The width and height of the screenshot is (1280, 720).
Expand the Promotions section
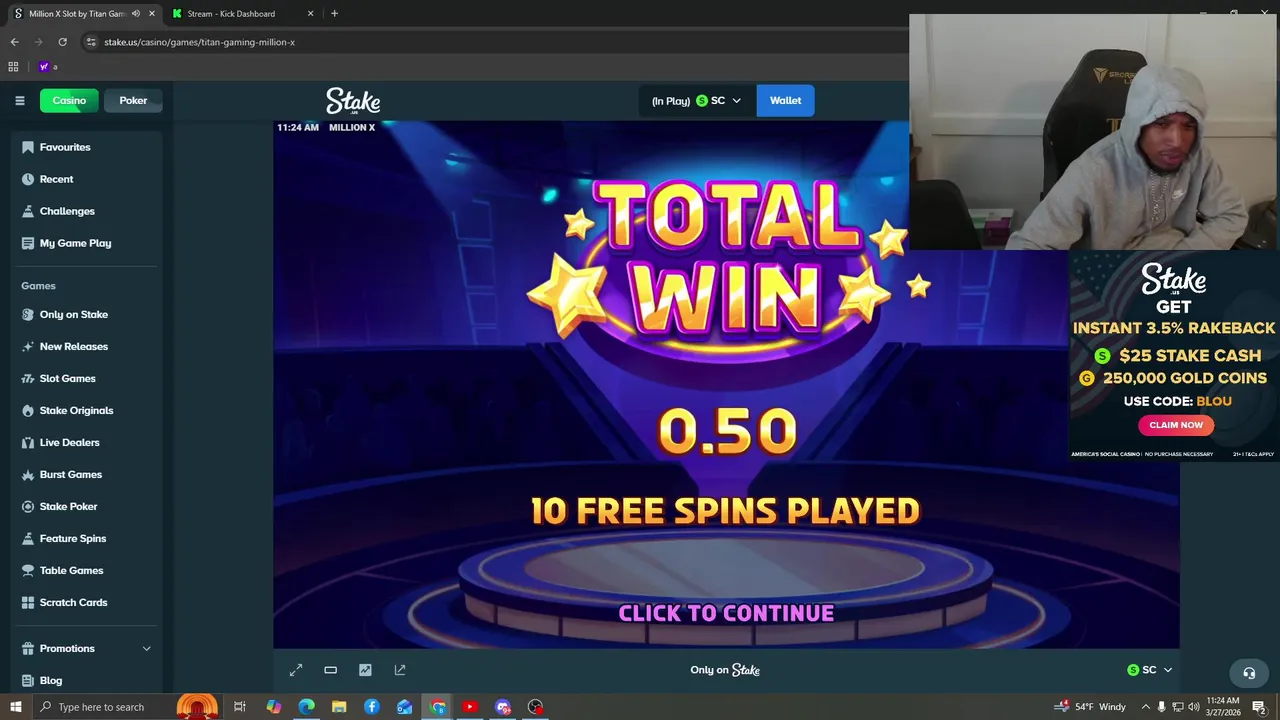click(88, 648)
